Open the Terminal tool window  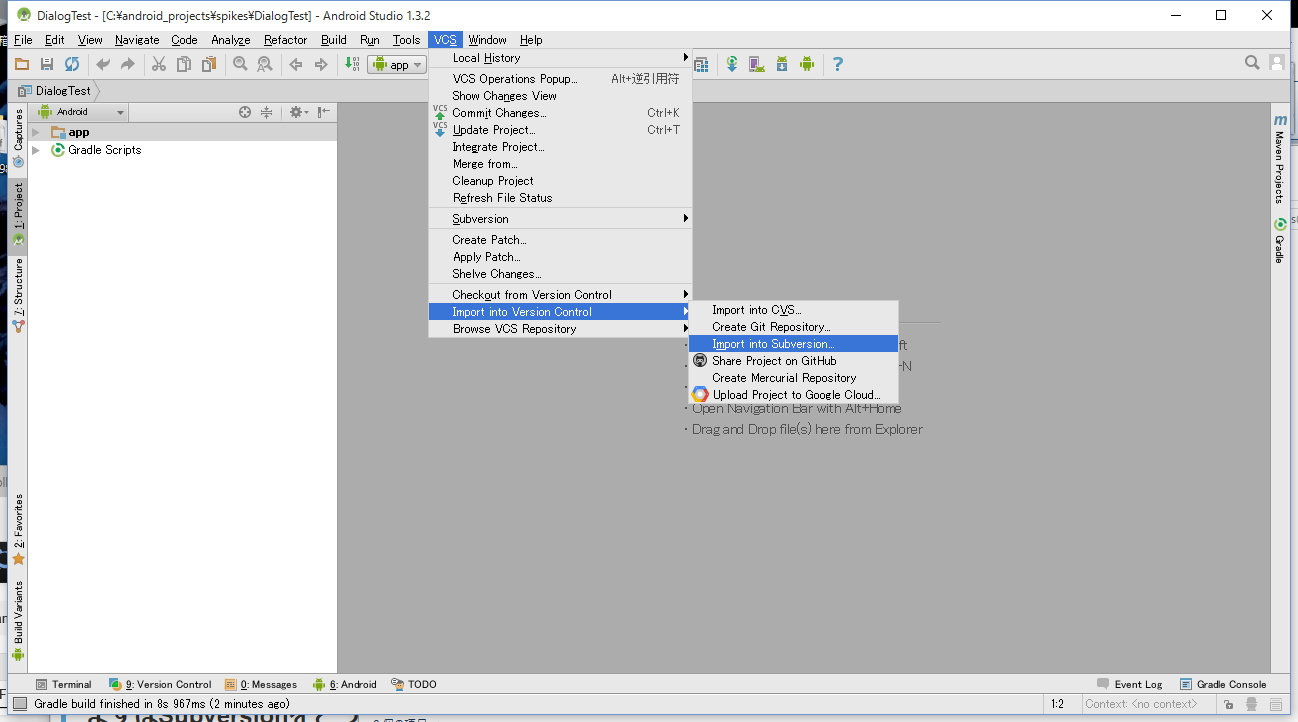[65, 684]
